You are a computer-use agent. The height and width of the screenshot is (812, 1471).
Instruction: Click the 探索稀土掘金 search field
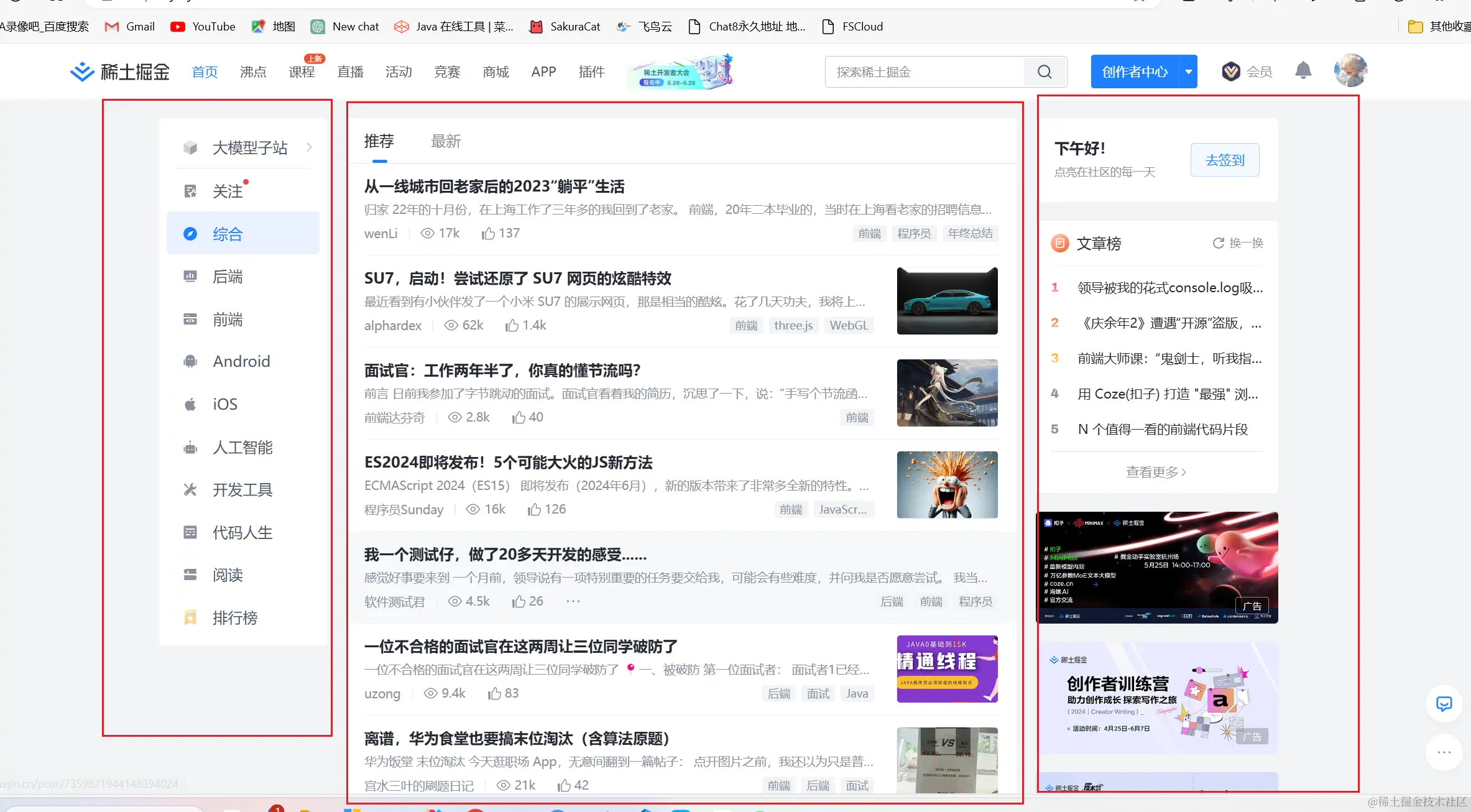click(x=925, y=72)
